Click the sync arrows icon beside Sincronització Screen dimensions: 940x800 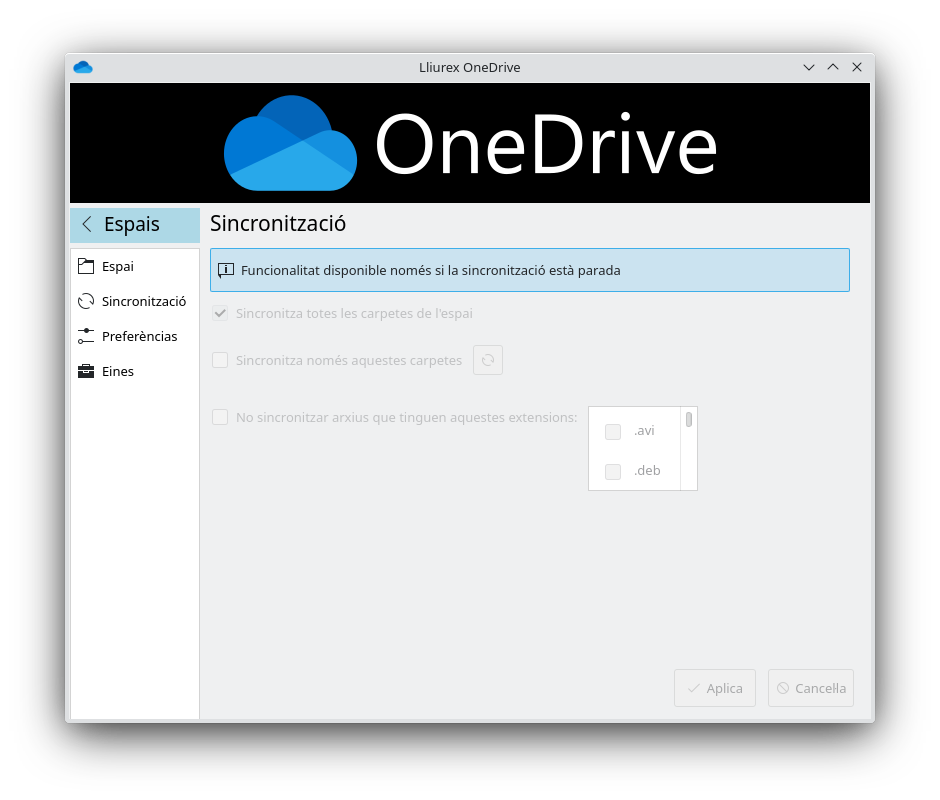pos(86,301)
